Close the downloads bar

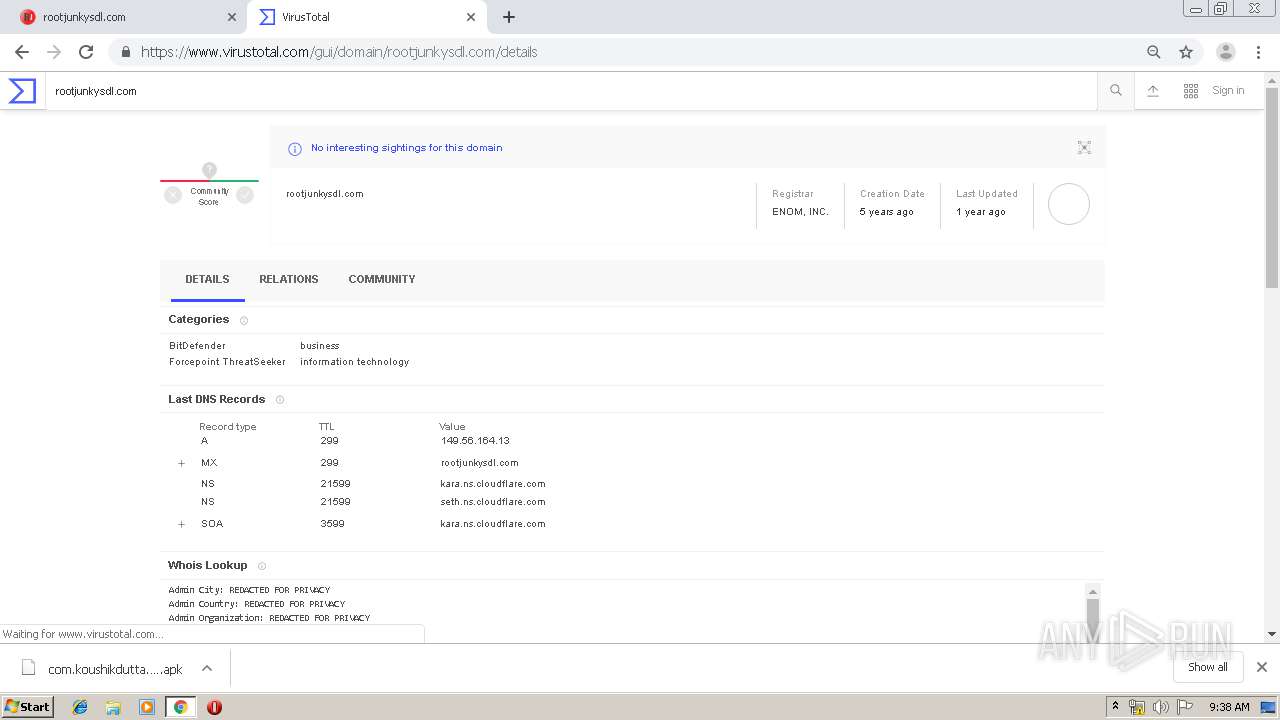[x=1262, y=667]
